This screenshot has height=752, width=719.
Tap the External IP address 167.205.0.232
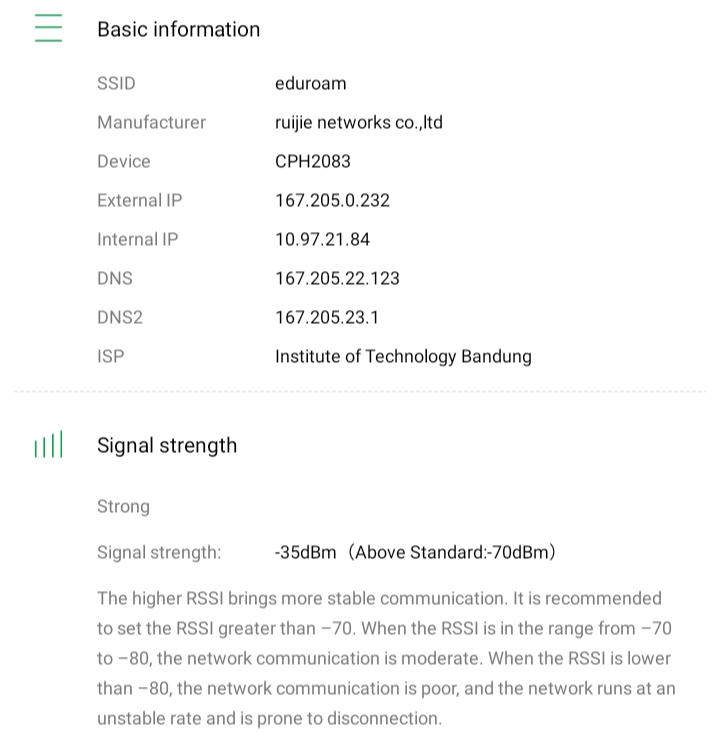tap(332, 200)
